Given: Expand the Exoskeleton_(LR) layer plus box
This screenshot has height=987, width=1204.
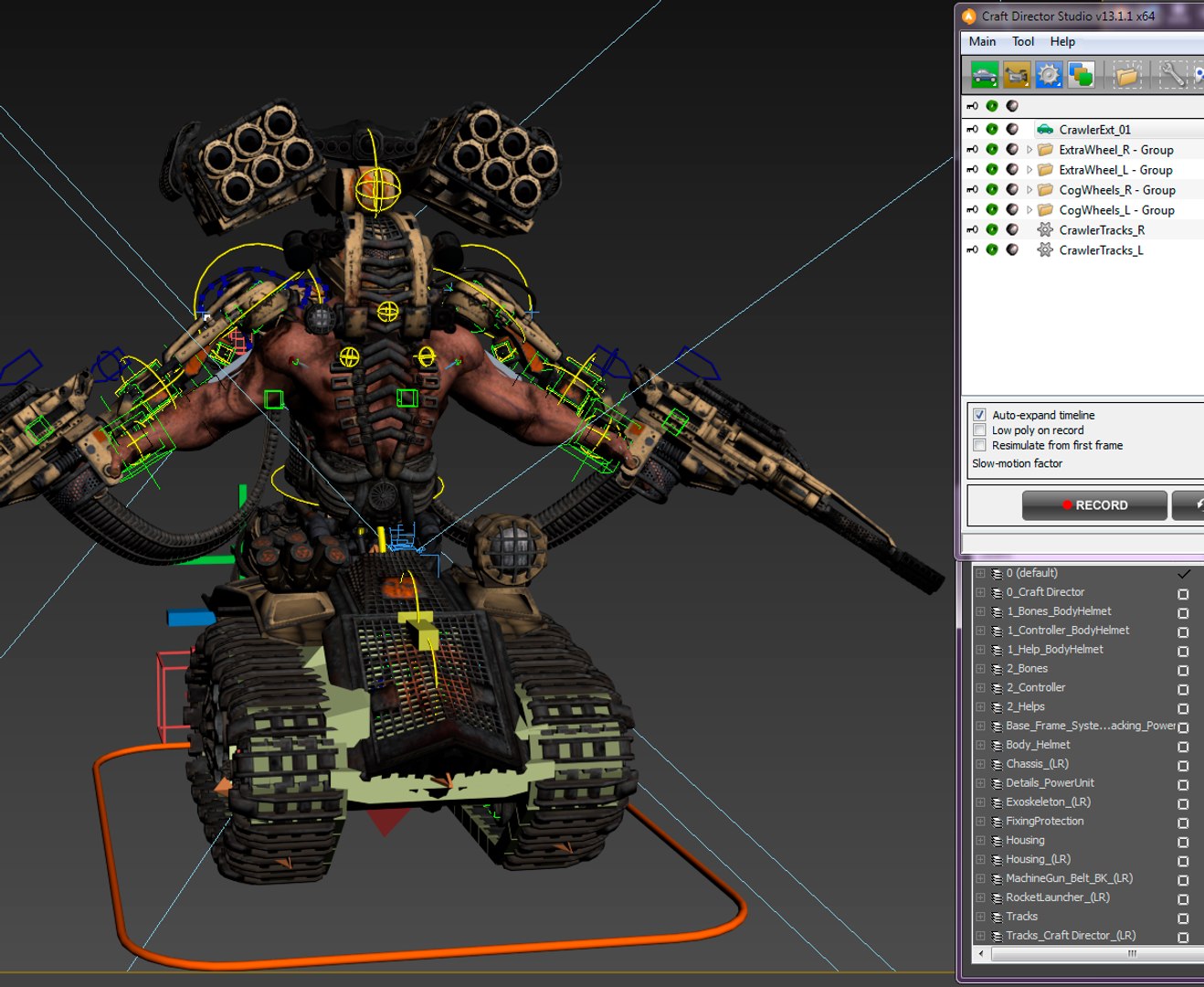Looking at the screenshot, I should [x=980, y=802].
